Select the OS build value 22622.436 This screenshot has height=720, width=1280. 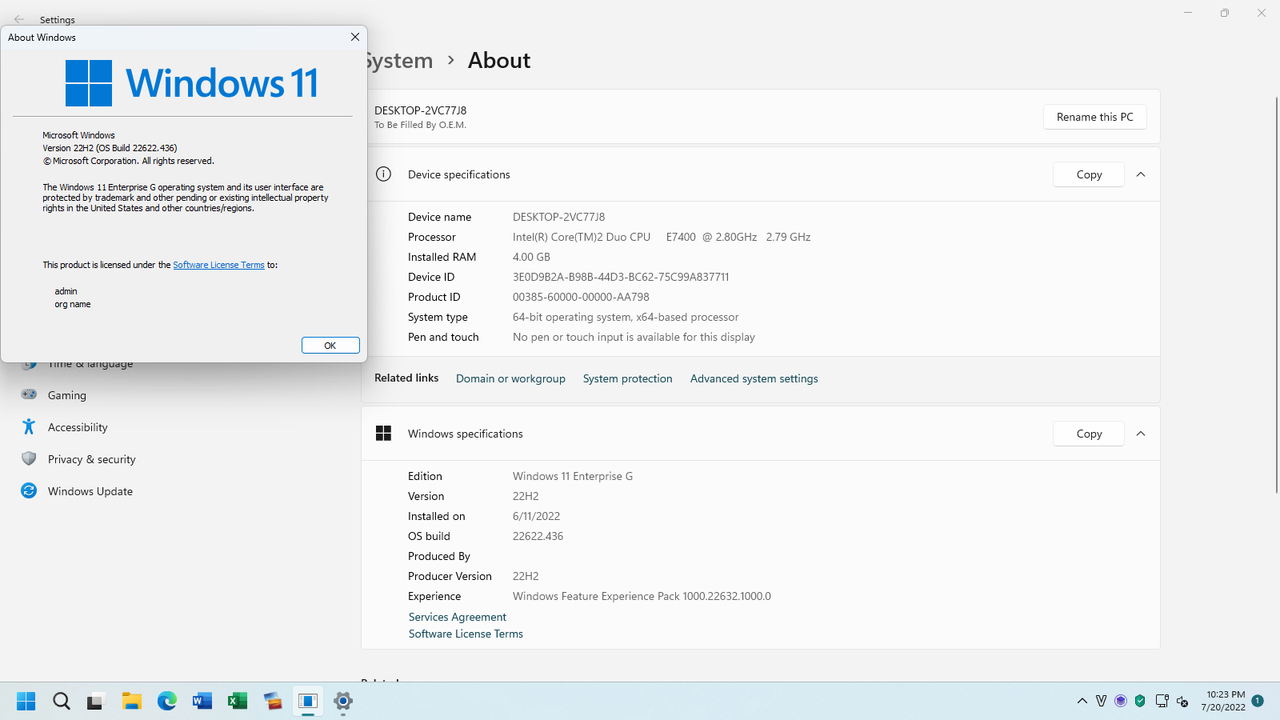[538, 536]
